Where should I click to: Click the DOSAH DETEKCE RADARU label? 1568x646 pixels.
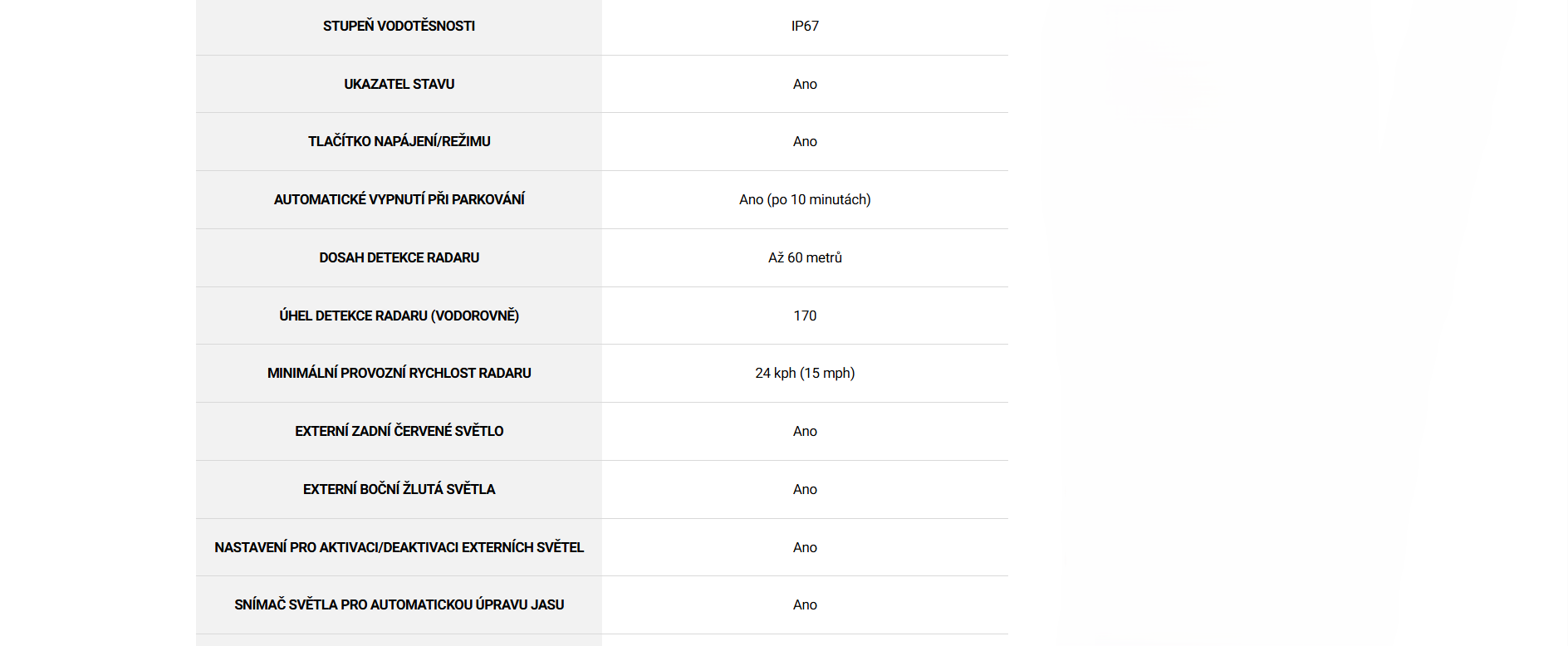[399, 257]
